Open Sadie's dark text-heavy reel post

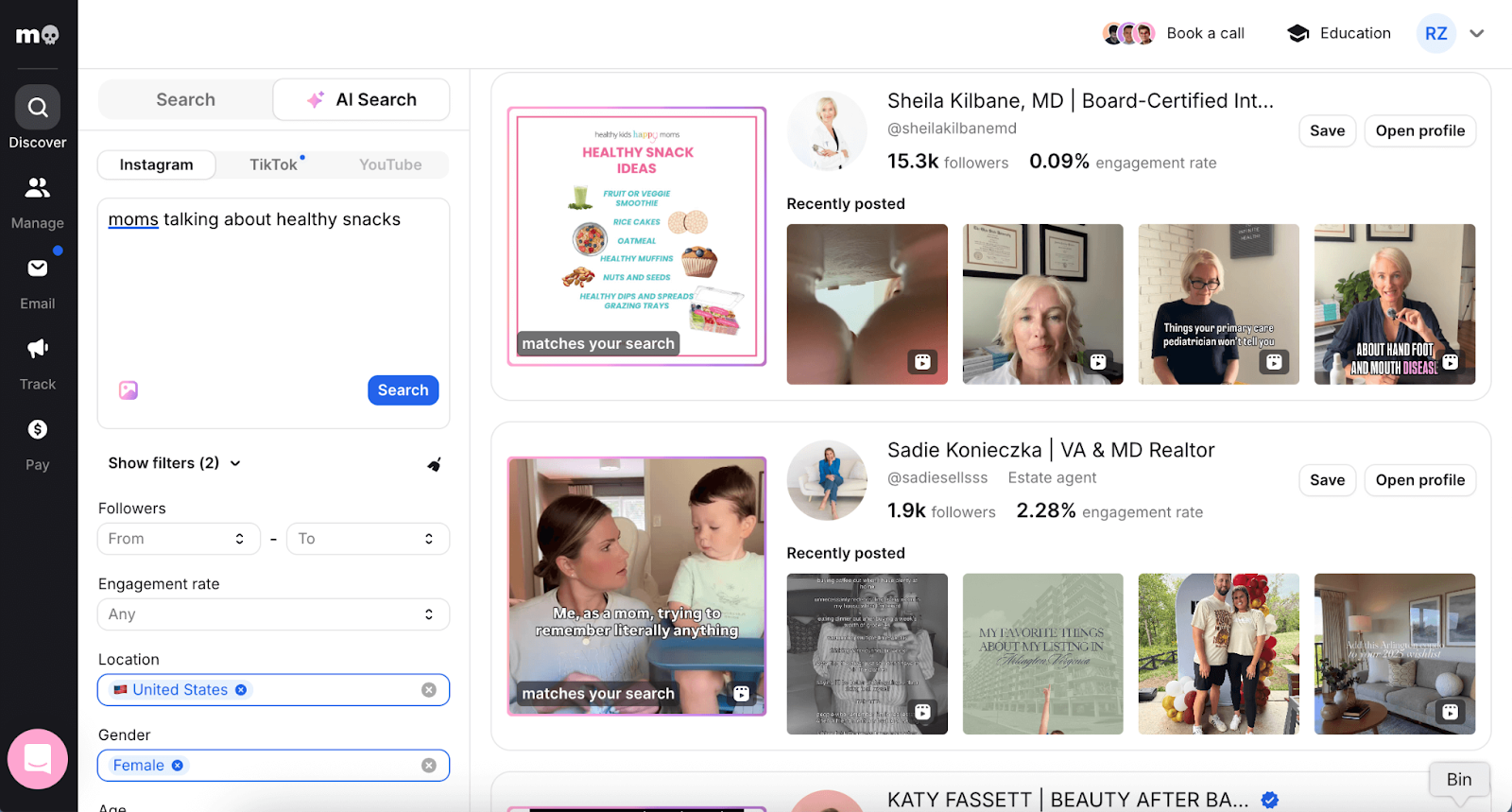(x=868, y=654)
